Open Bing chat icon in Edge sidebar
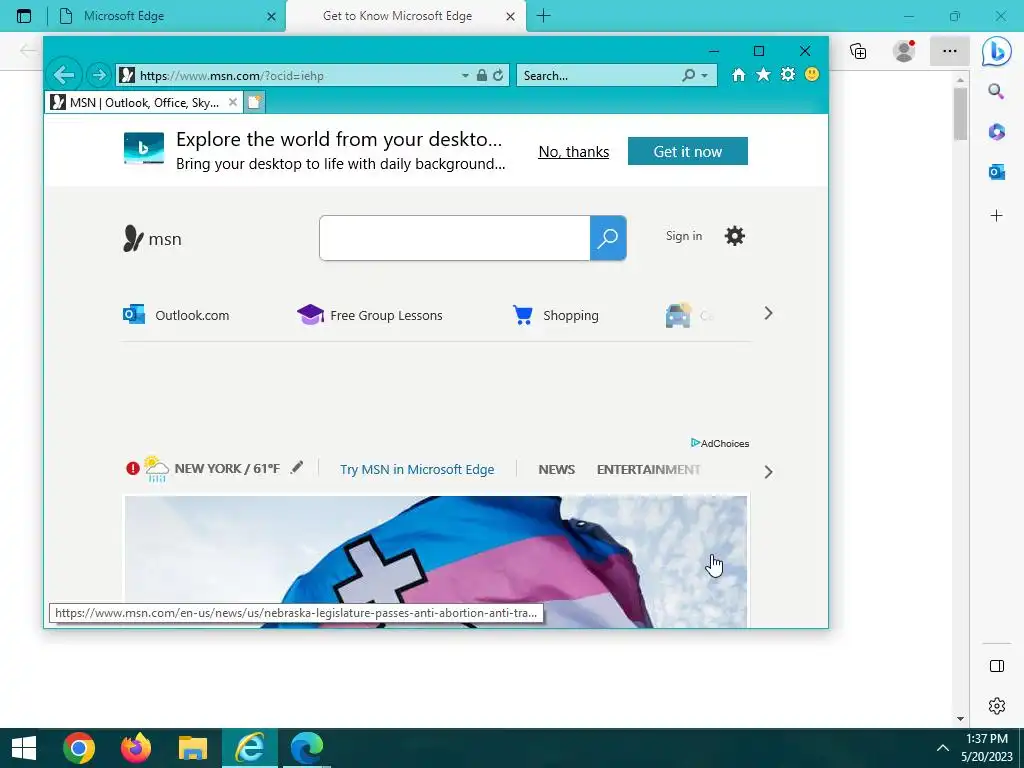The image size is (1024, 768). (997, 52)
